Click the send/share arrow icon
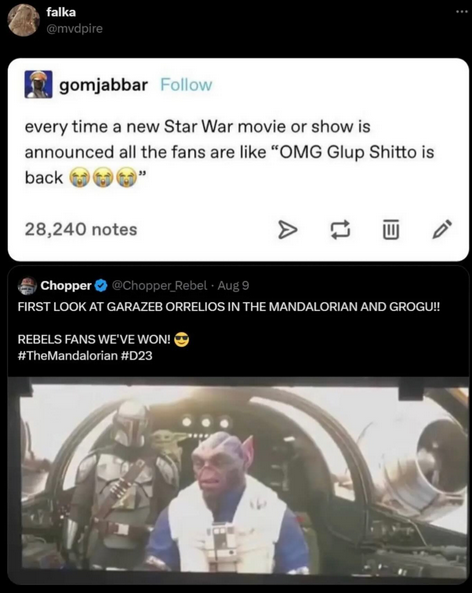Image resolution: width=472 pixels, height=593 pixels. point(288,230)
